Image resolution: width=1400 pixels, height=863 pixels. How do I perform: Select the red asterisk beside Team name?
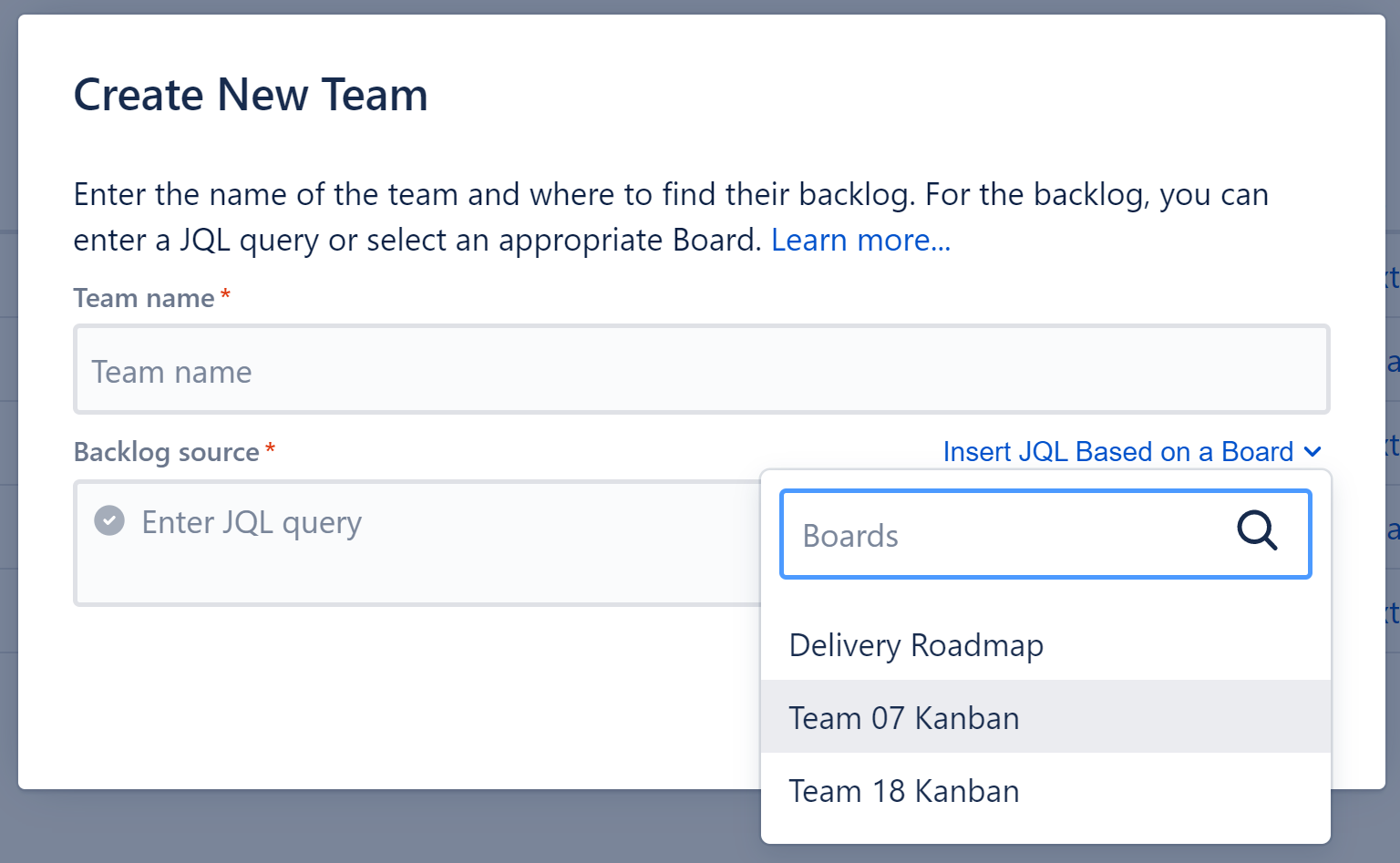pos(225,293)
